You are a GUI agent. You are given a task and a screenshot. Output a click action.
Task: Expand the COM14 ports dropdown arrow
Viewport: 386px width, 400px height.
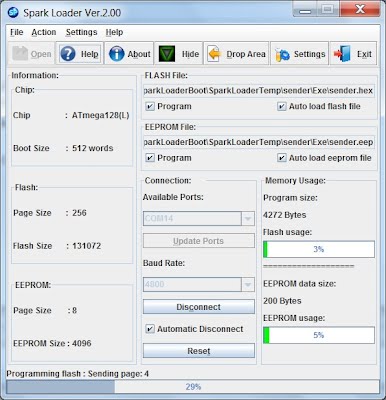point(248,219)
